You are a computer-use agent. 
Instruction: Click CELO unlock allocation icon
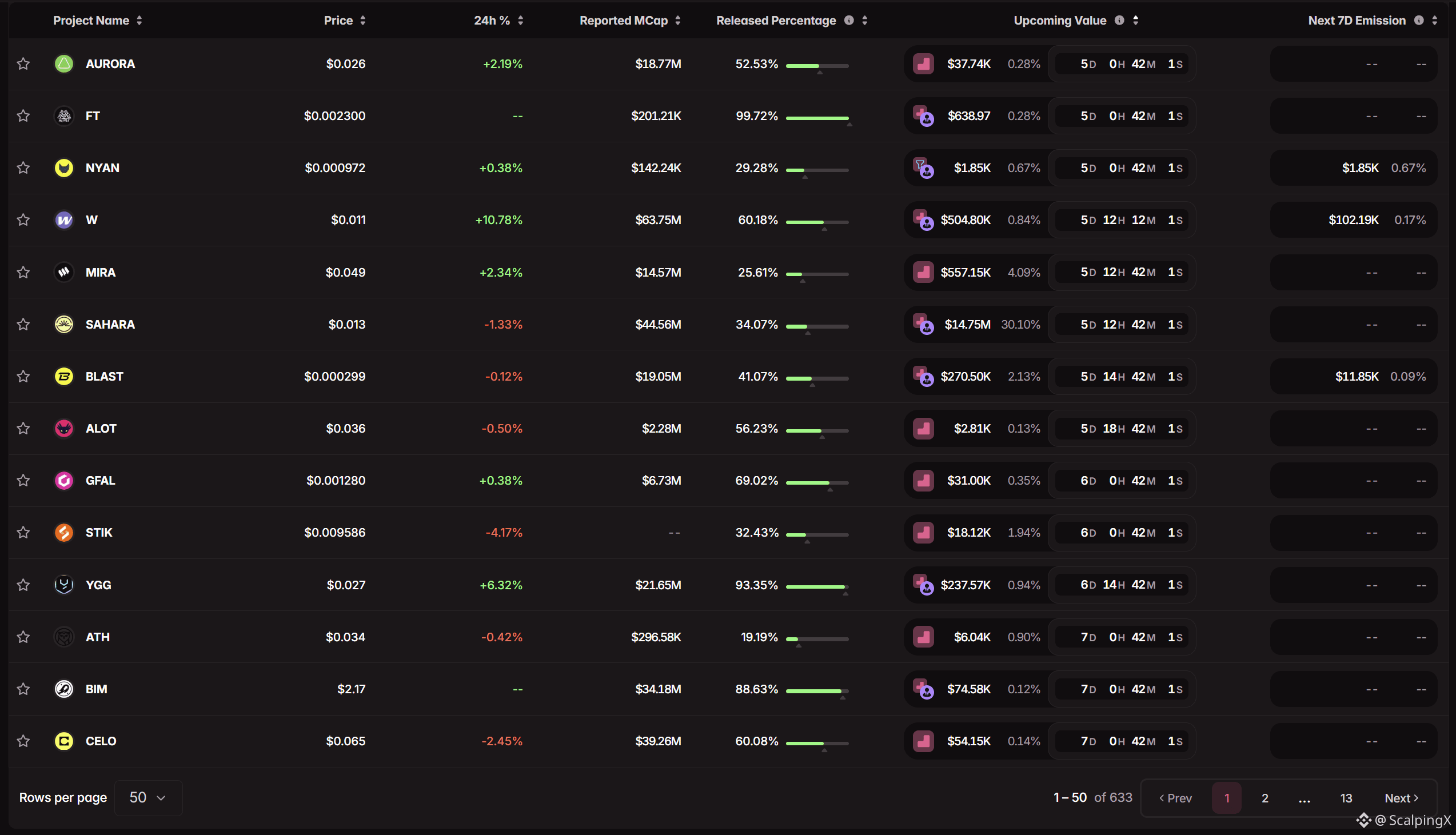[923, 741]
